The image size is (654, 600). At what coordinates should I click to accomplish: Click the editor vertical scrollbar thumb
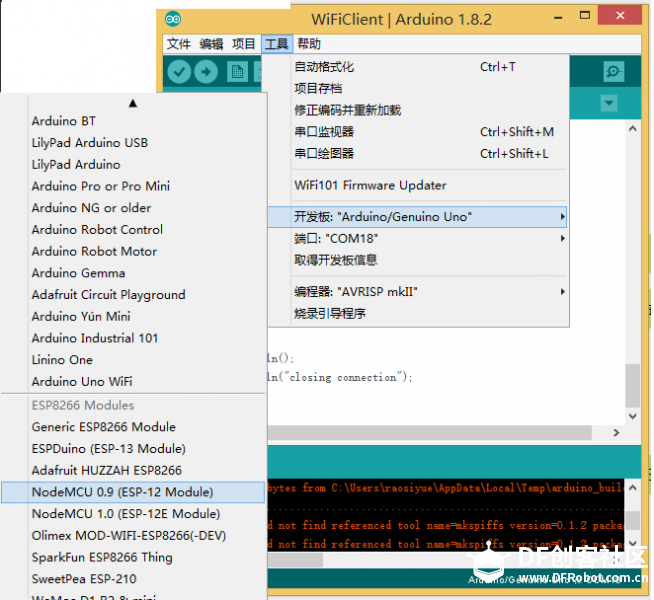pyautogui.click(x=633, y=386)
